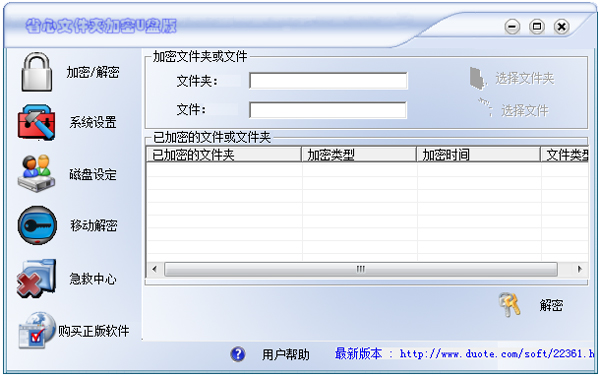Maximize the window
Viewport: 600px width, 377px height.
pyautogui.click(x=537, y=27)
